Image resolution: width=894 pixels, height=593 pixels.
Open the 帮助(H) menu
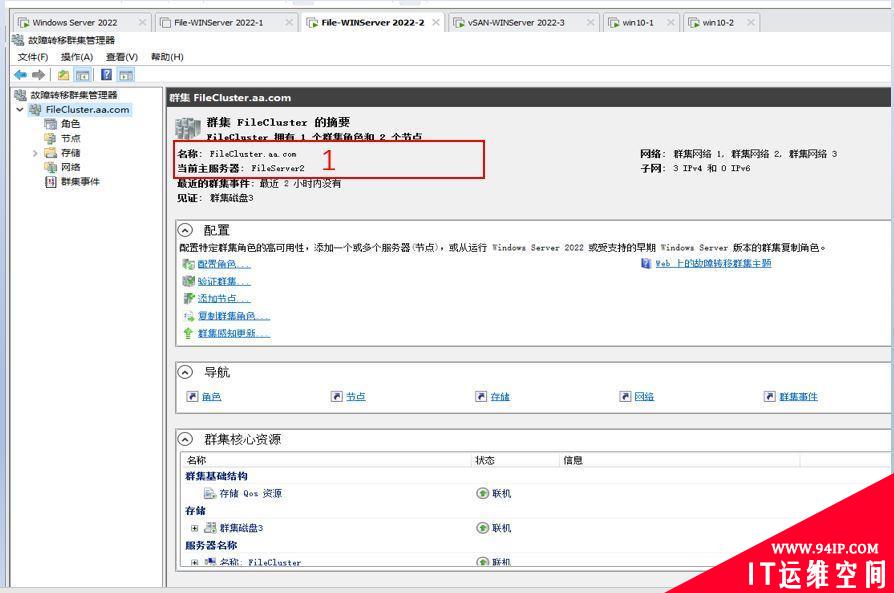pyautogui.click(x=167, y=57)
